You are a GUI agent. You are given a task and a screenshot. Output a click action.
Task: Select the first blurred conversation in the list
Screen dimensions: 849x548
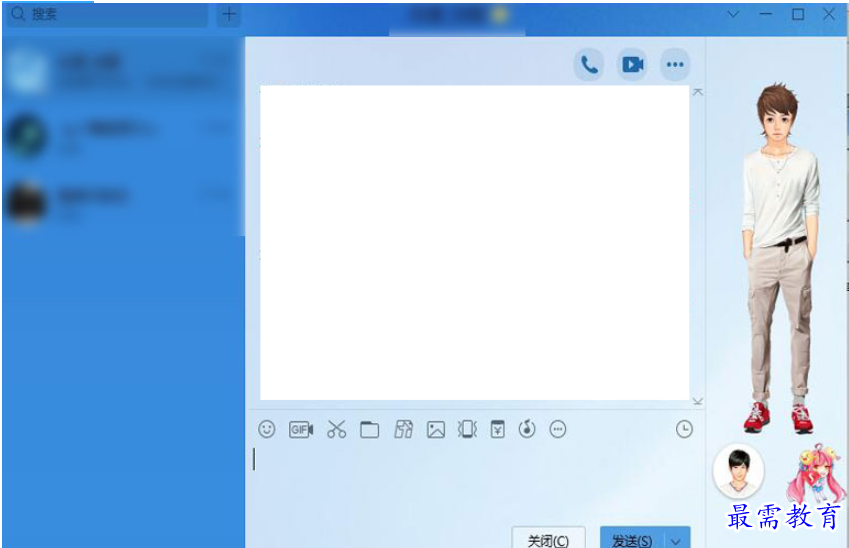(123, 70)
